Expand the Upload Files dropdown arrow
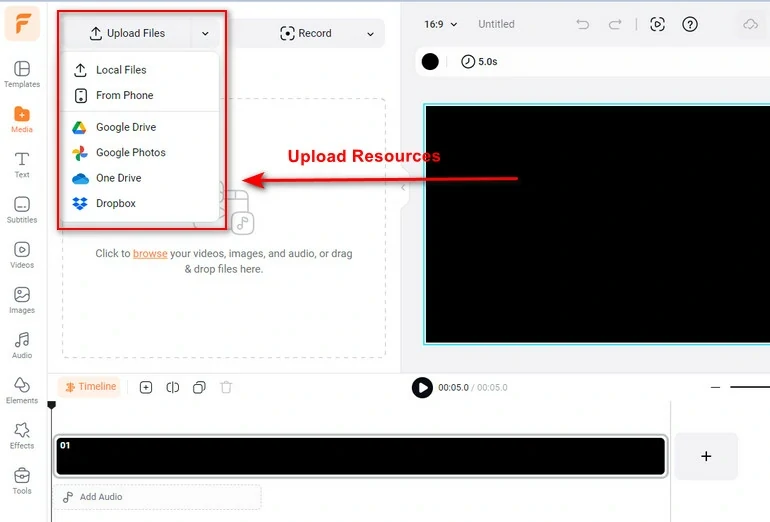The width and height of the screenshot is (770, 522). (205, 33)
